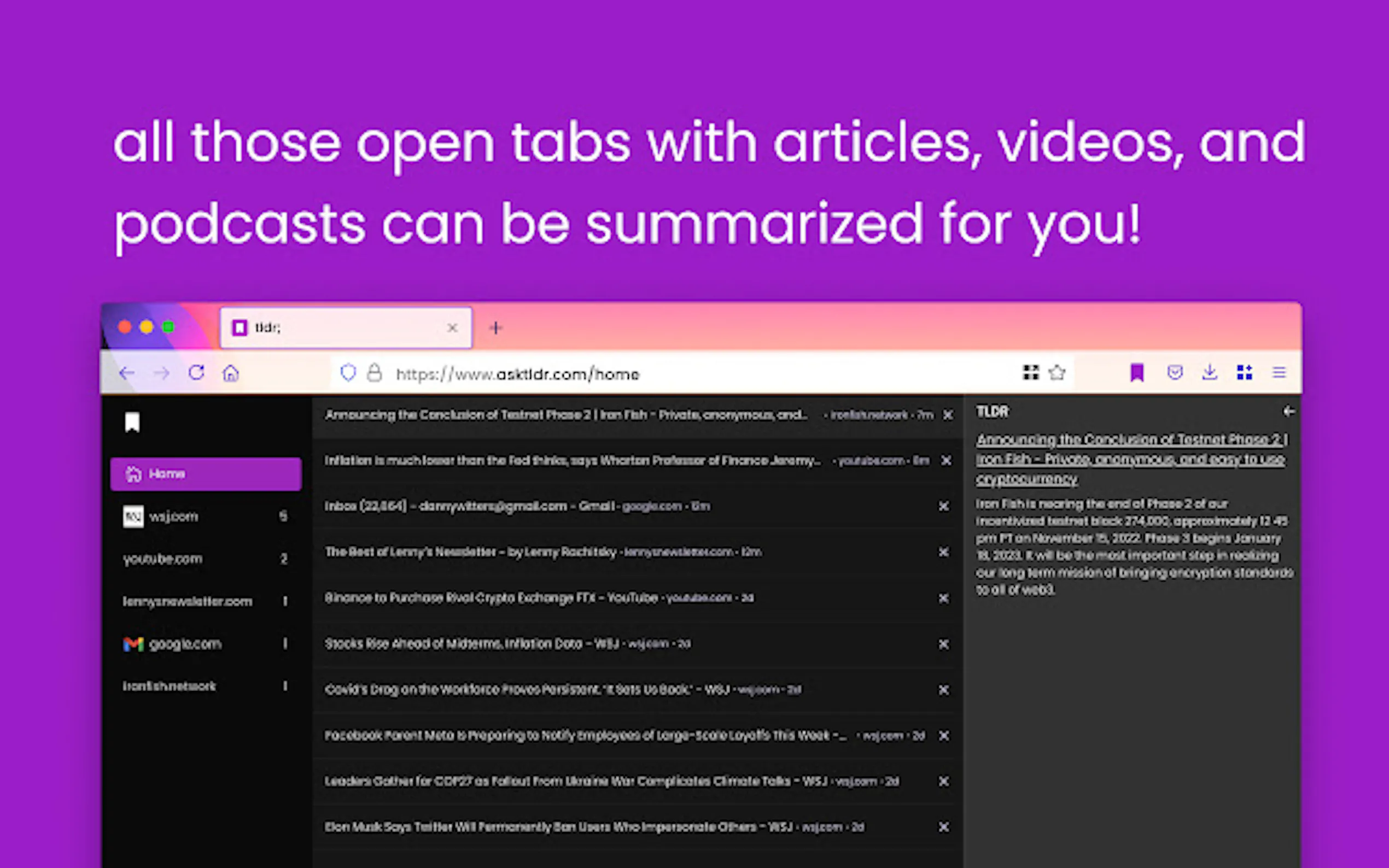
Task: Open the hamburger application menu
Action: 1279,373
